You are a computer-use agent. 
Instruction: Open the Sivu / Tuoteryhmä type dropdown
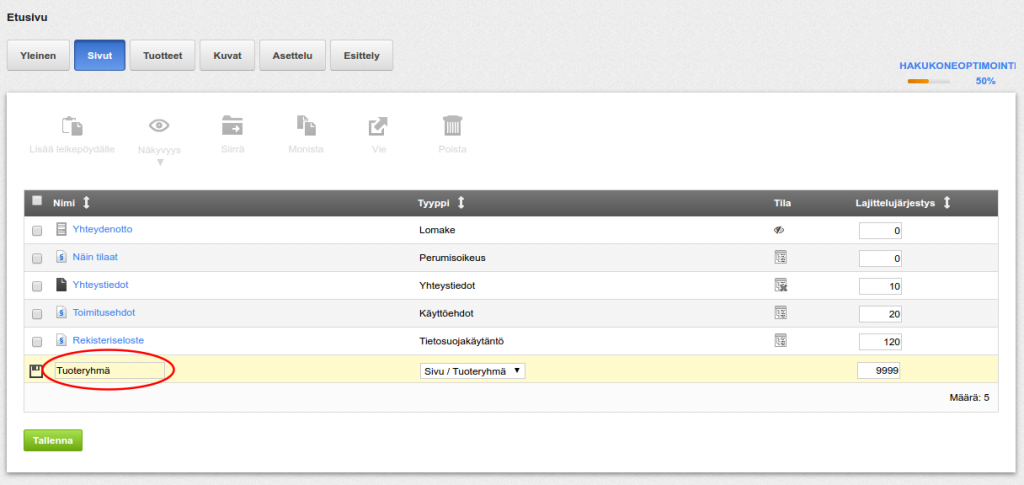coord(472,371)
